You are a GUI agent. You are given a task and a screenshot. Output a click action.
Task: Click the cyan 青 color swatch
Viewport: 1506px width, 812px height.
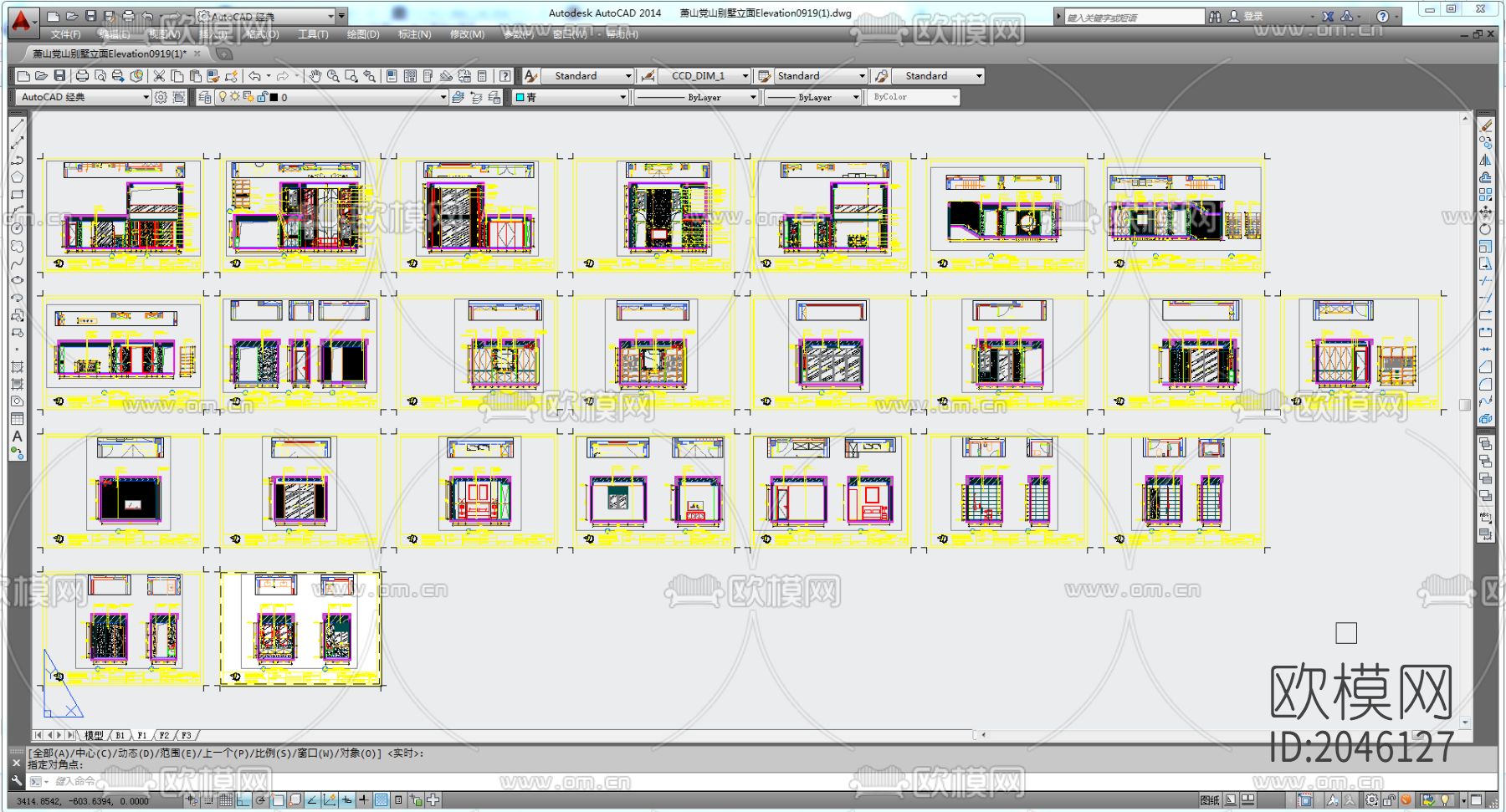click(x=520, y=97)
